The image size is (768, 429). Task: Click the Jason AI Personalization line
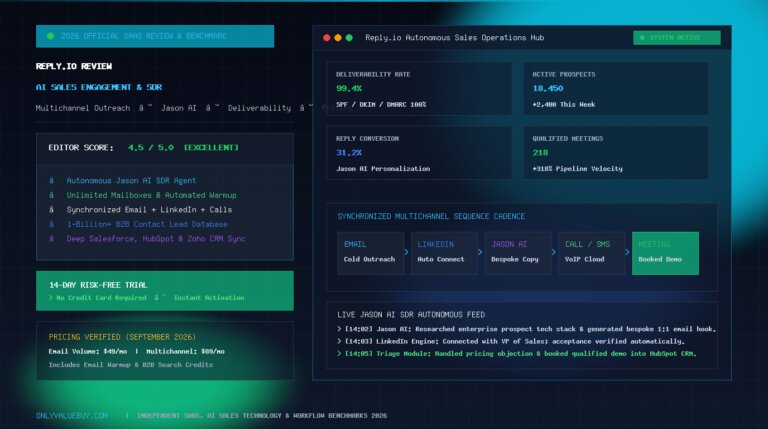[383, 168]
